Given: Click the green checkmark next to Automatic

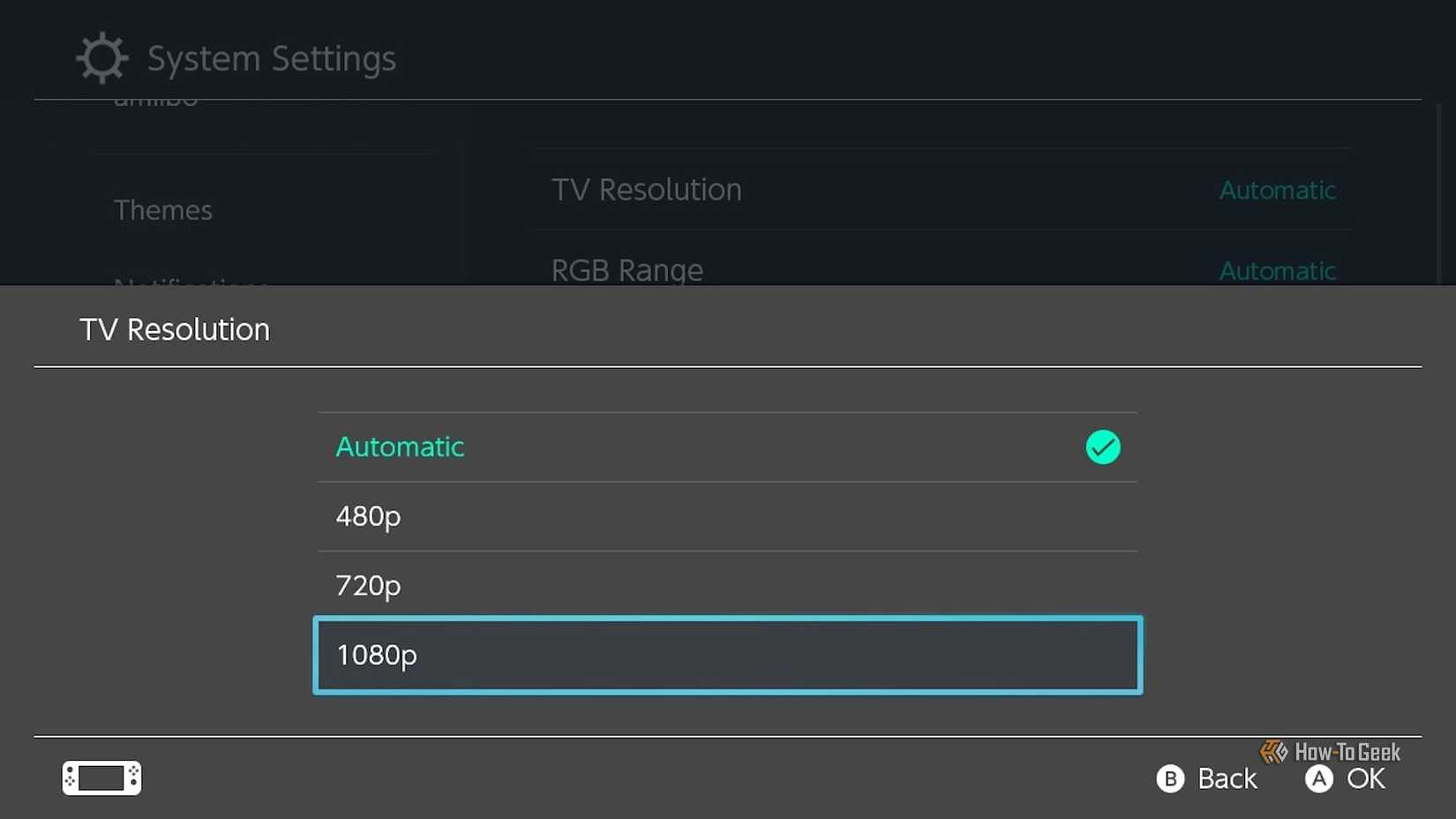Looking at the screenshot, I should 1102,447.
